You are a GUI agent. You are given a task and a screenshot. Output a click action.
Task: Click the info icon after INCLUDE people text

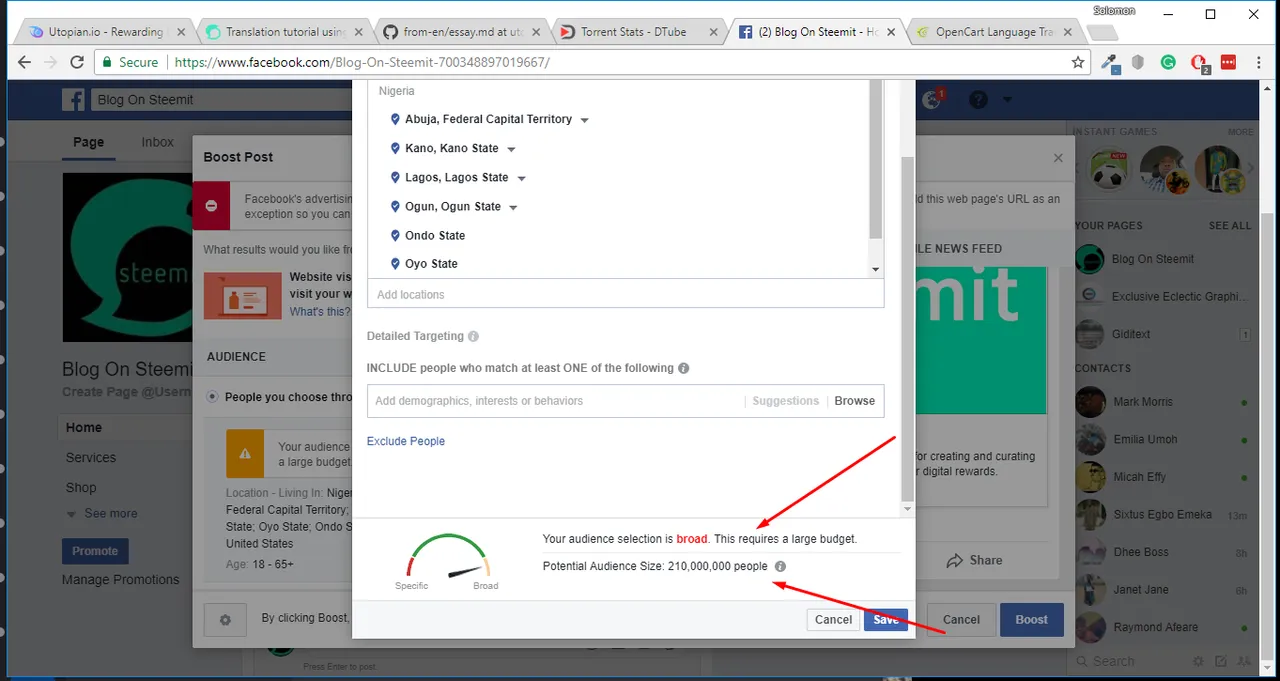click(684, 368)
